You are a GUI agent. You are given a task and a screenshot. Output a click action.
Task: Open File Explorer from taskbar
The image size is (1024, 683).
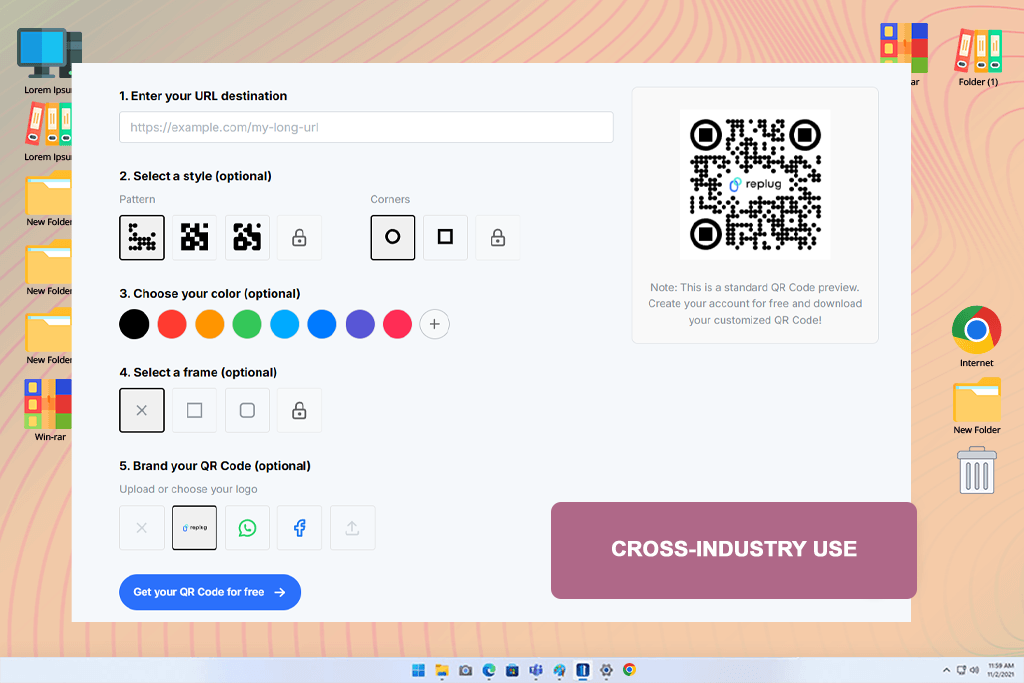point(442,670)
